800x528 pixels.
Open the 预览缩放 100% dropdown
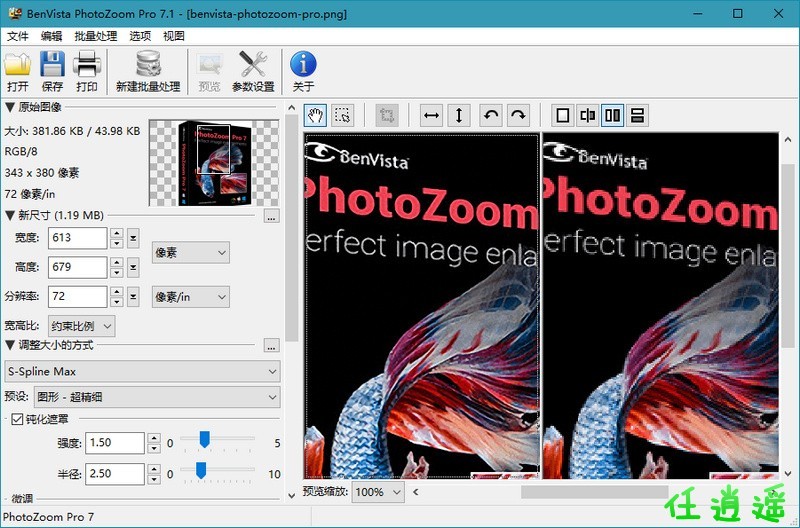(378, 492)
